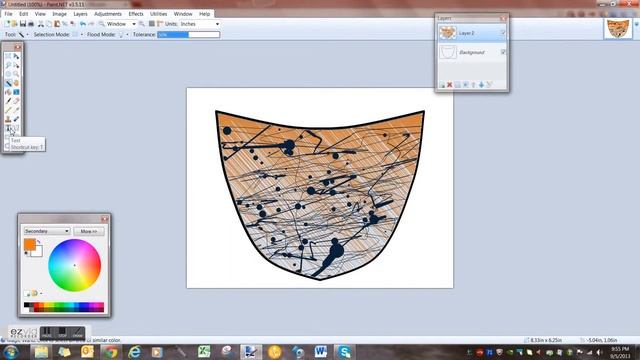Screen dimensions: 640x360
Task: Adjust the Tolerance slider bar
Action: point(189,35)
